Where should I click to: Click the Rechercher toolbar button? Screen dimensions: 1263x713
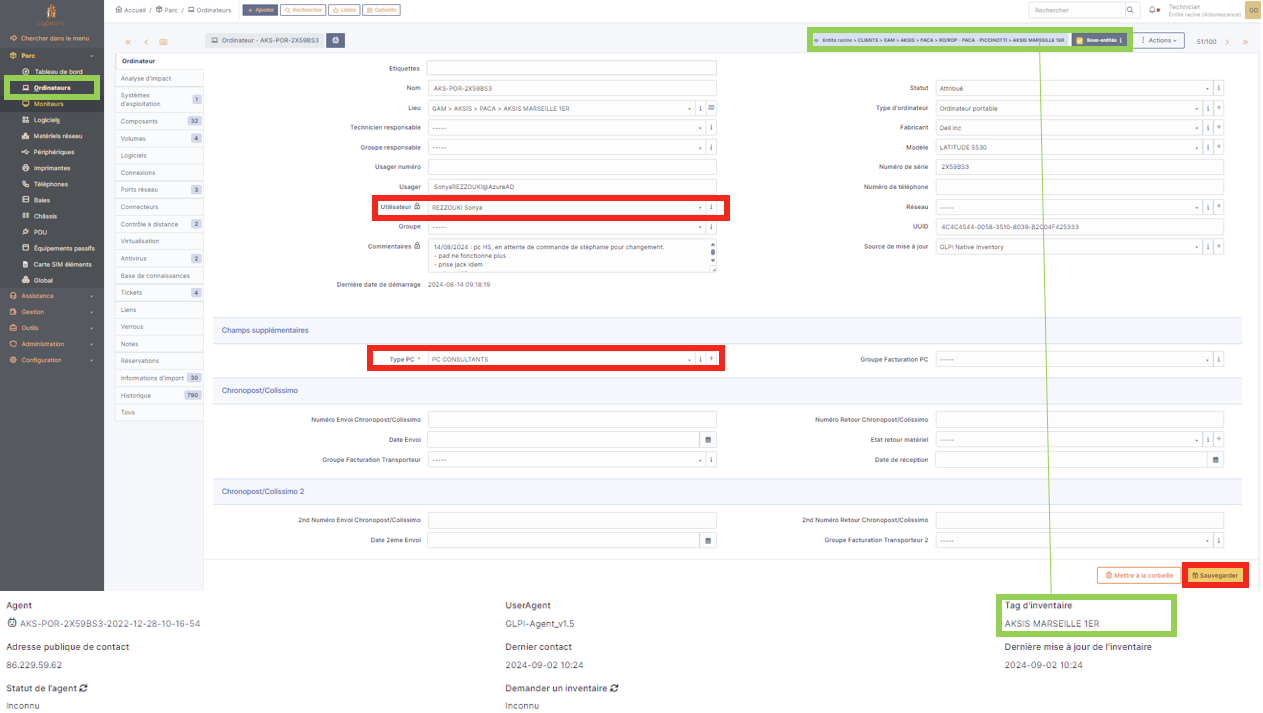(x=303, y=10)
